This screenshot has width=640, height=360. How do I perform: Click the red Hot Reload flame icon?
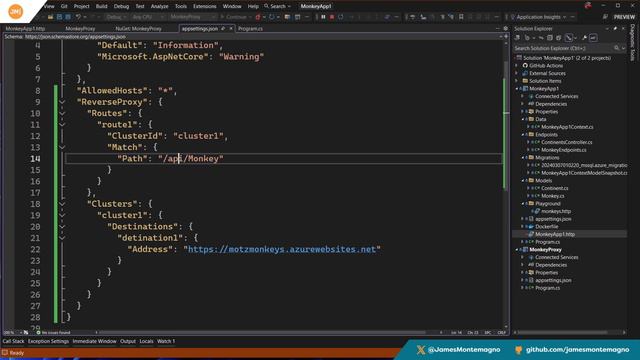(258, 17)
